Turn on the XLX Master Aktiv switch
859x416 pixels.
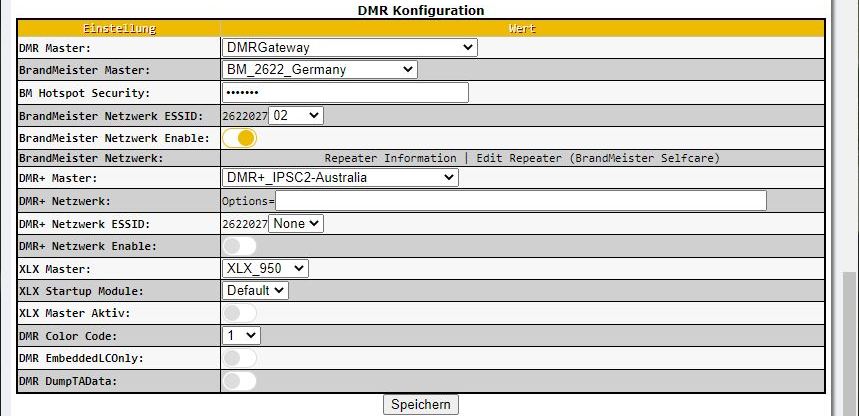239,313
